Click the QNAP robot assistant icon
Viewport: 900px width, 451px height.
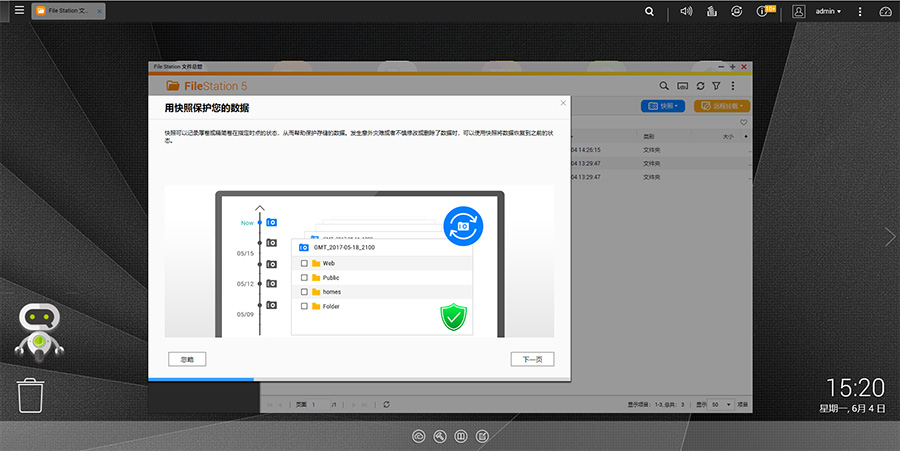pyautogui.click(x=36, y=332)
